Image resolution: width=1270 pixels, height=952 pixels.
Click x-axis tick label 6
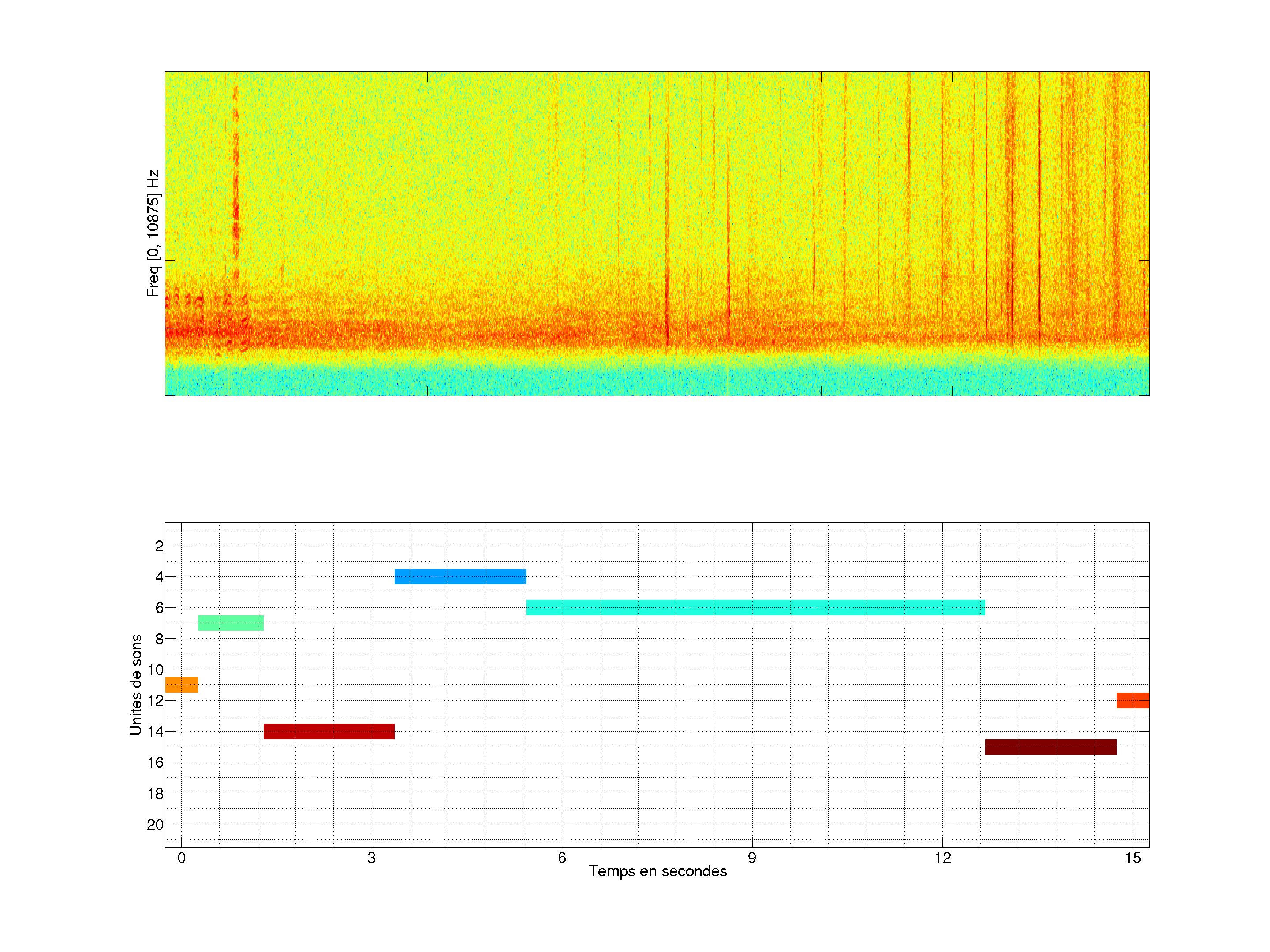point(561,859)
